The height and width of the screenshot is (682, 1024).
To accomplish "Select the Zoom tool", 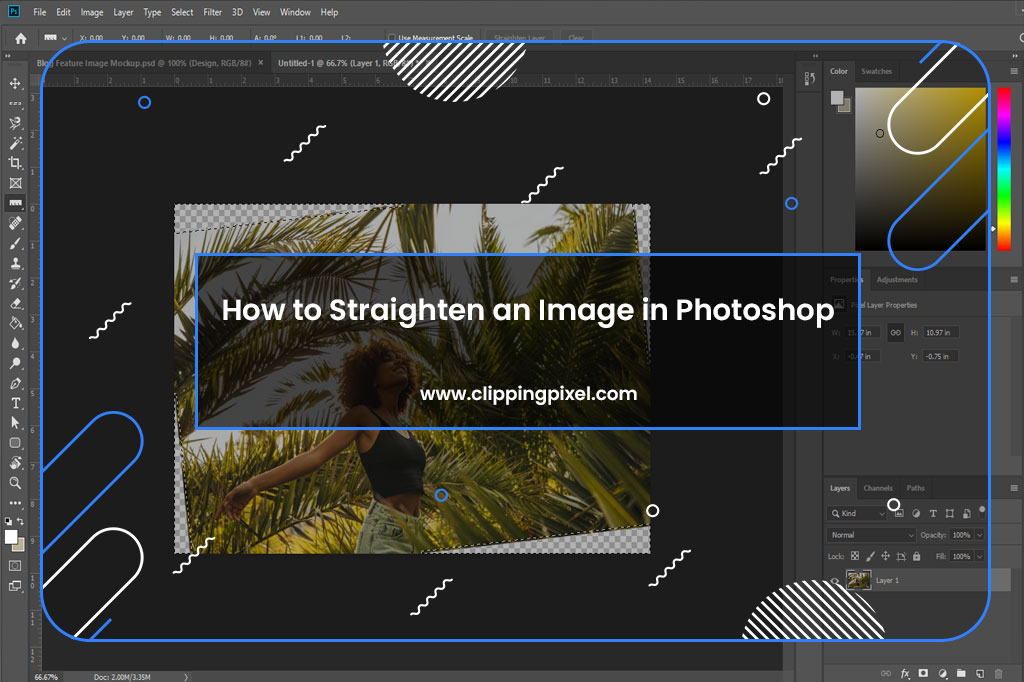I will pyautogui.click(x=14, y=480).
